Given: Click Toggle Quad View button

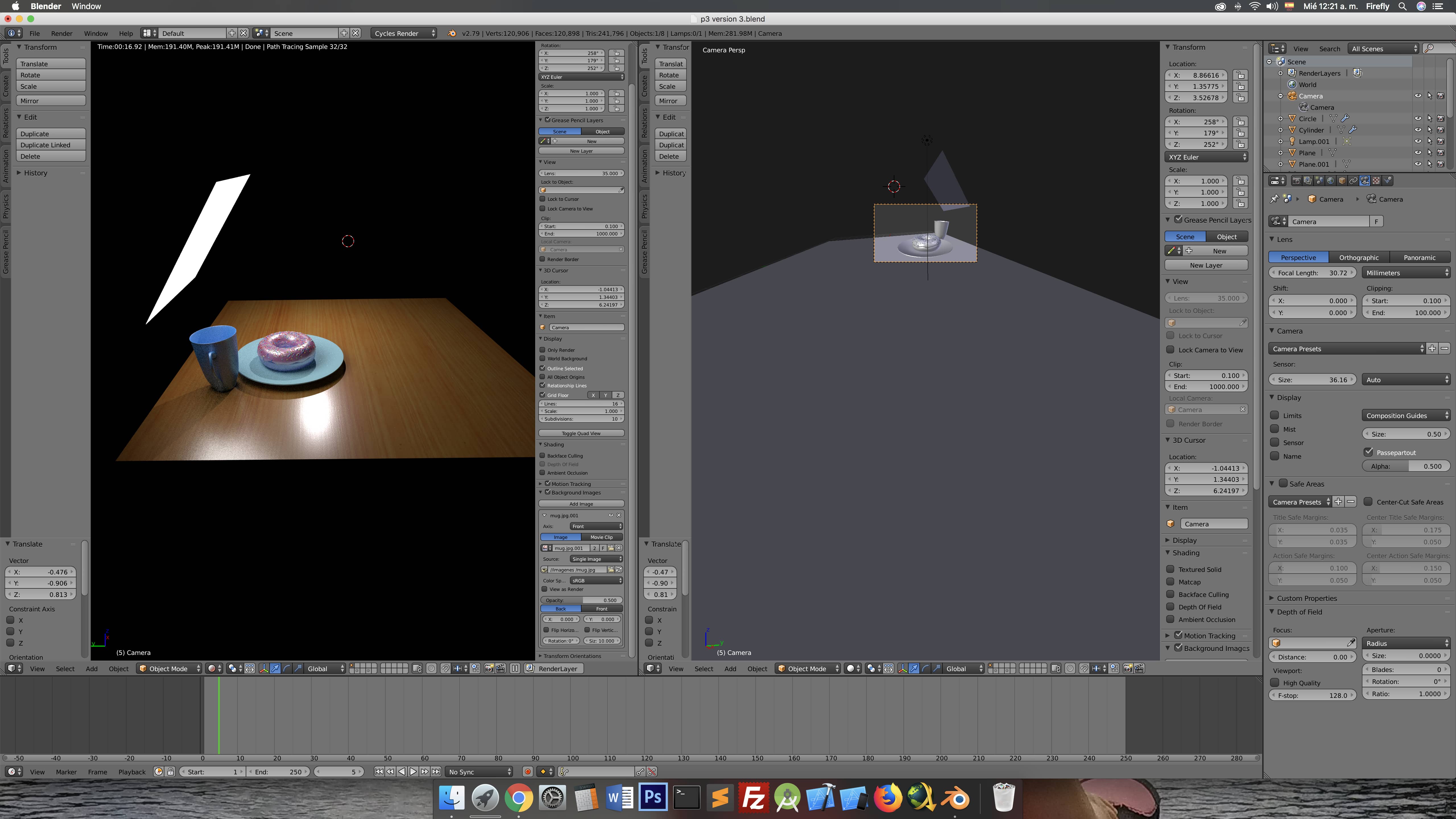Looking at the screenshot, I should click(x=581, y=433).
